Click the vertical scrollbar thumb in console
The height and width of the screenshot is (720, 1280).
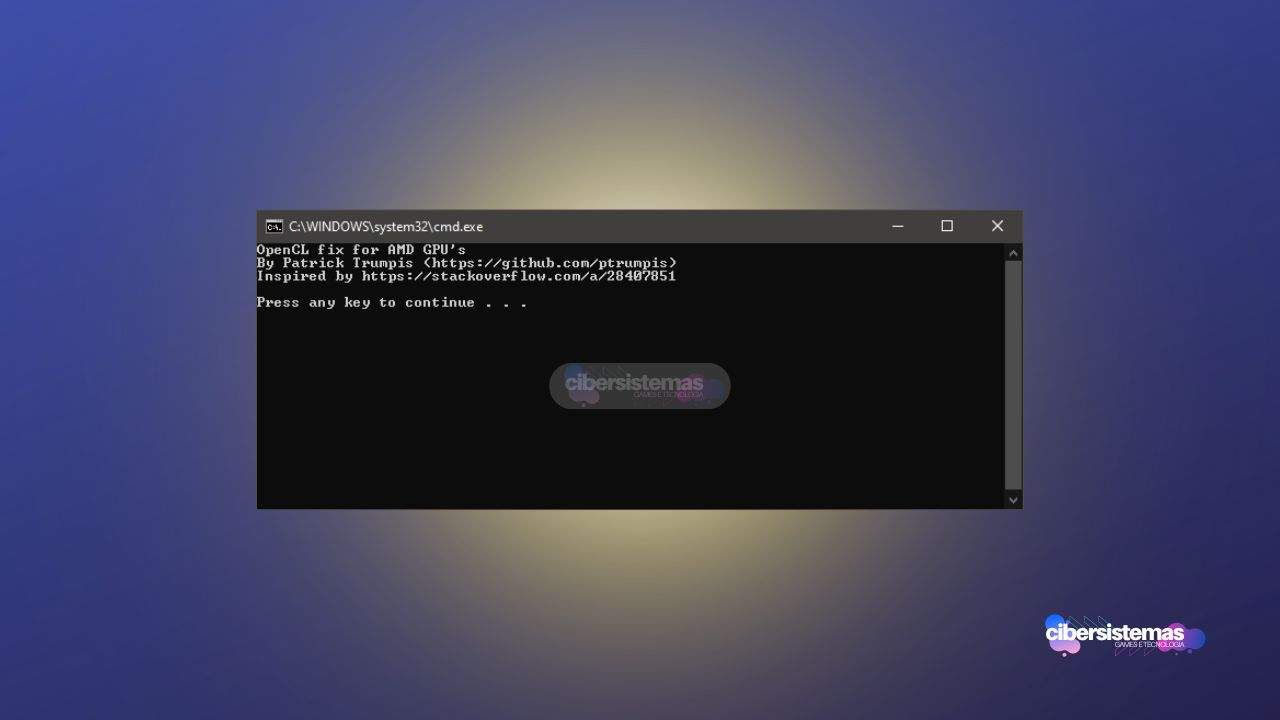[x=1013, y=375]
